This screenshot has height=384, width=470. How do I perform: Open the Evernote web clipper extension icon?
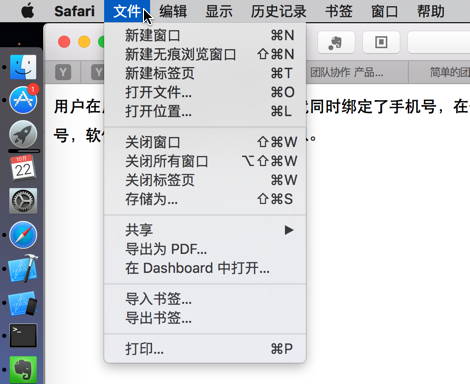[336, 42]
